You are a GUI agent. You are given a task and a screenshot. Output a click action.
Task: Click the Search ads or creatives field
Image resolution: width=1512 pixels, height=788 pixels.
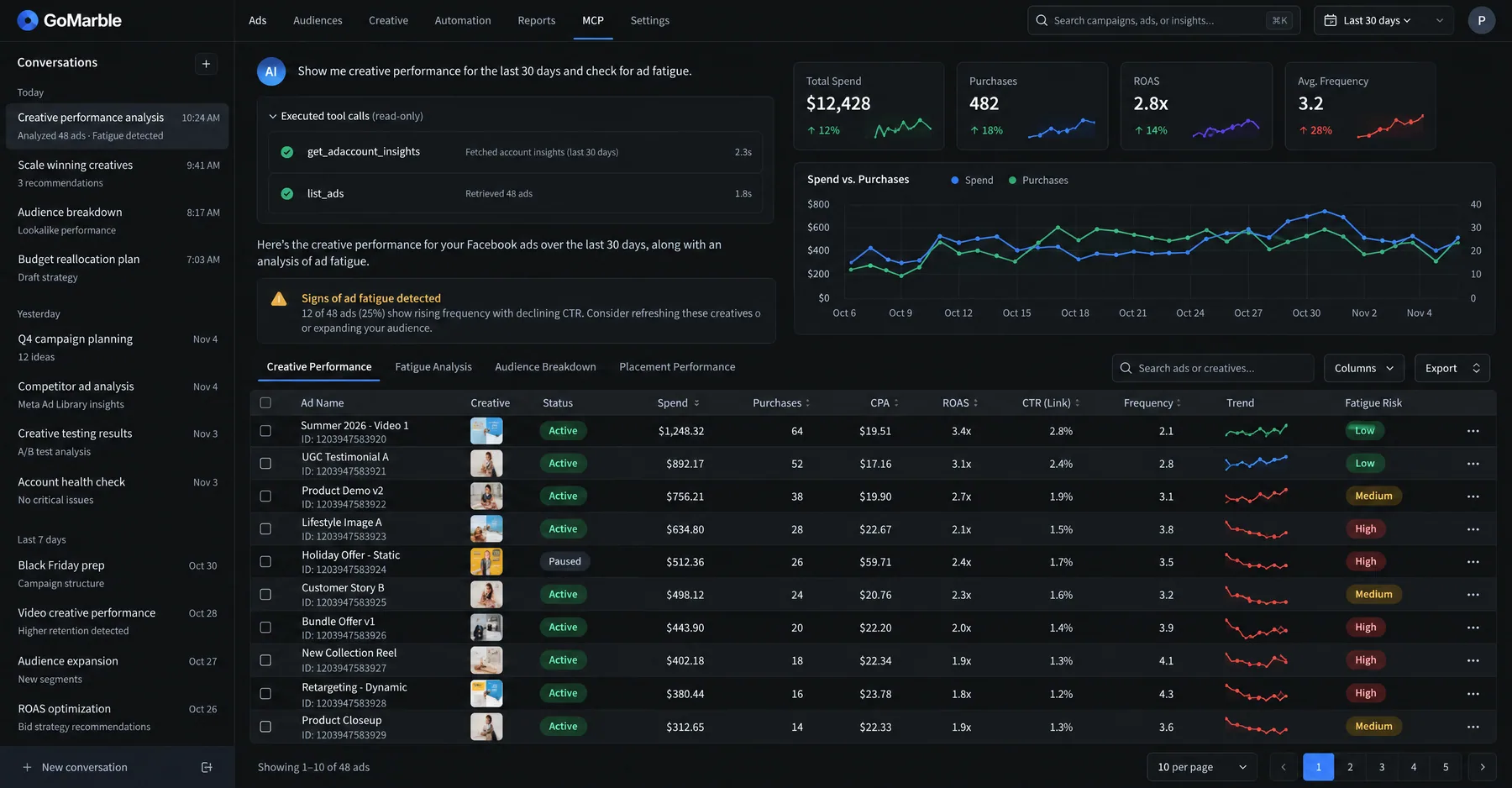tap(1213, 368)
